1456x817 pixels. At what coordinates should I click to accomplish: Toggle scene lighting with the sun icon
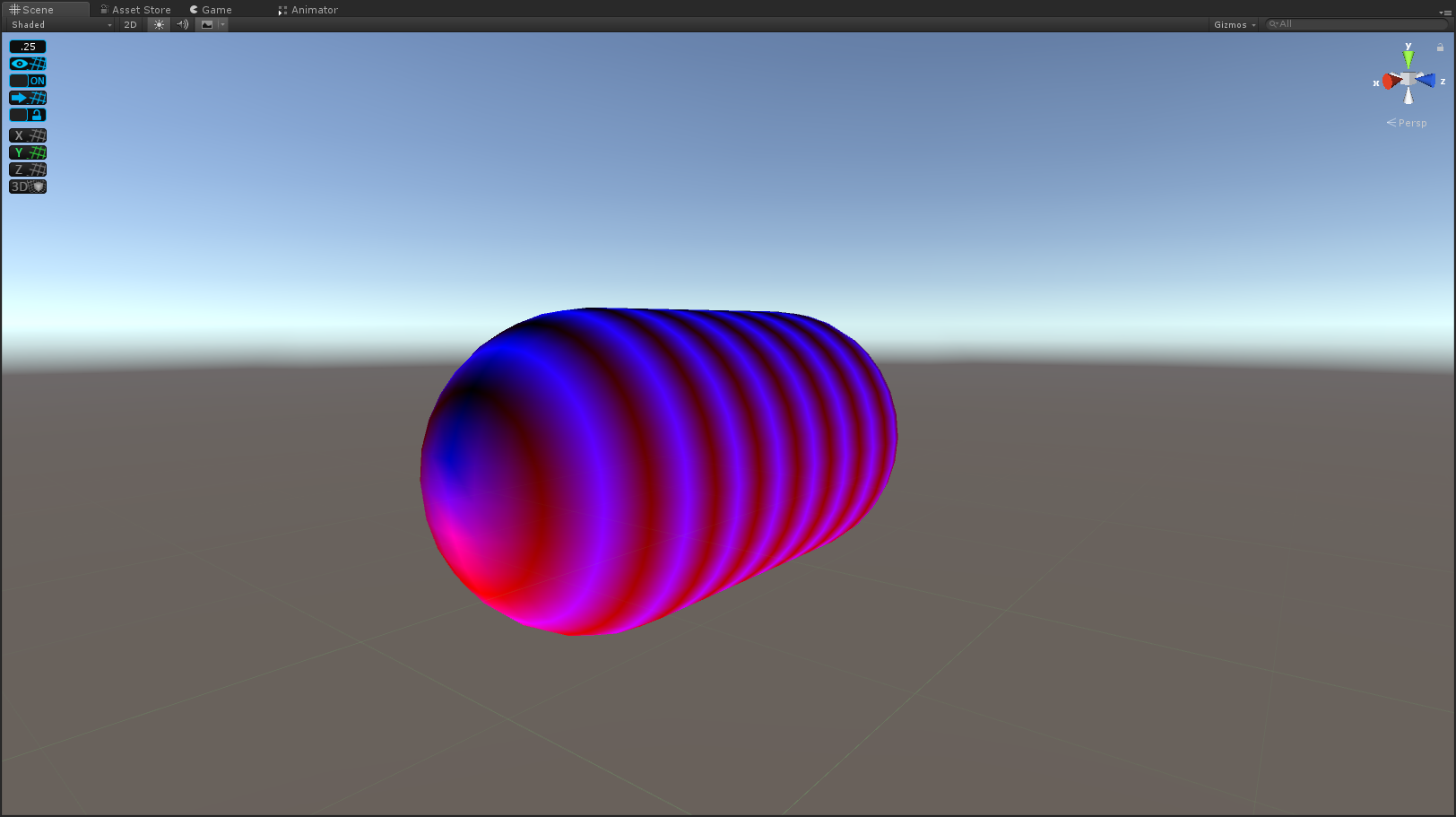click(x=159, y=24)
